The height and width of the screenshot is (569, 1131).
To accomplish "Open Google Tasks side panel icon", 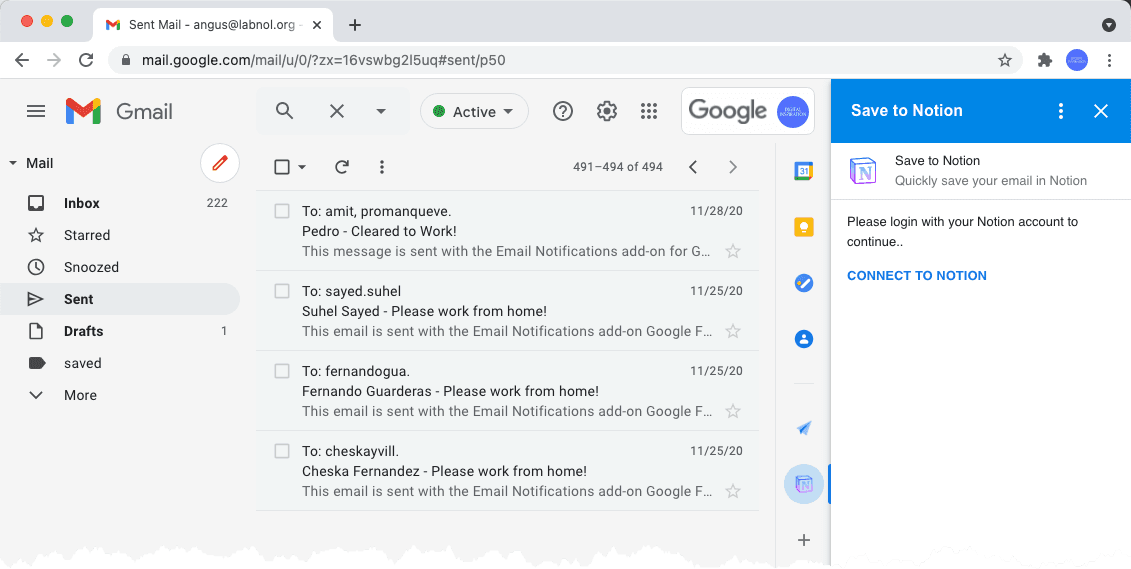I will coord(804,283).
